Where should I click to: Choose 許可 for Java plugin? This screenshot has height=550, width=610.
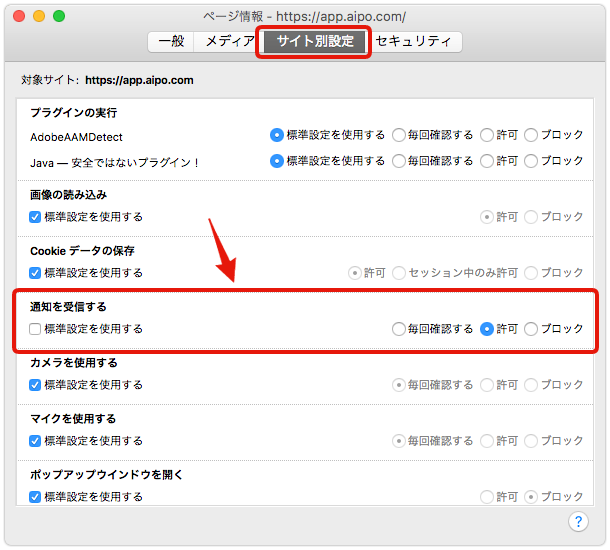point(487,161)
